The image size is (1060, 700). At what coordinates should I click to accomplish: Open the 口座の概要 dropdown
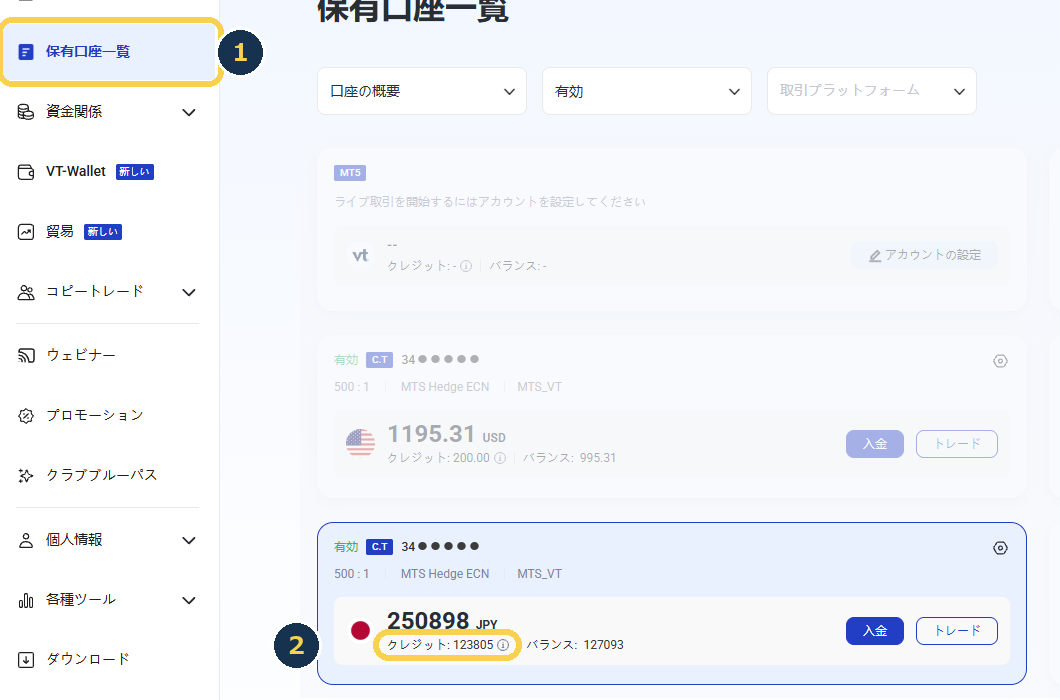point(422,91)
